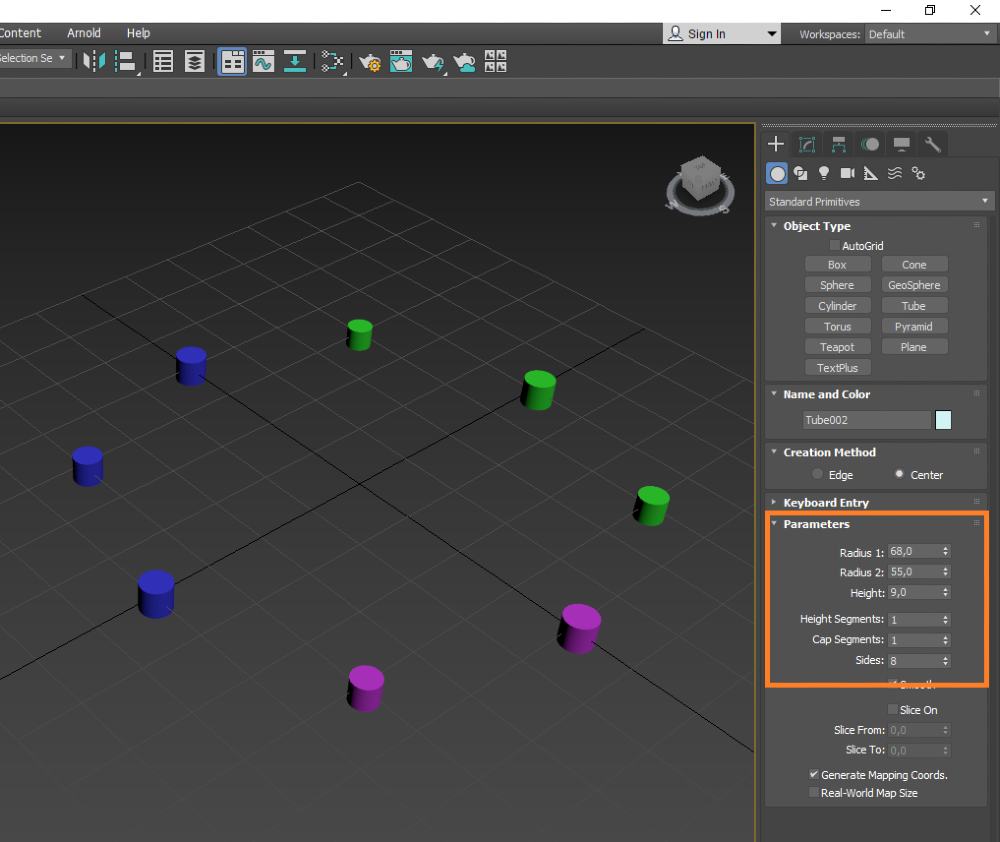
Task: Toggle the Ribbon display
Action: (232, 61)
